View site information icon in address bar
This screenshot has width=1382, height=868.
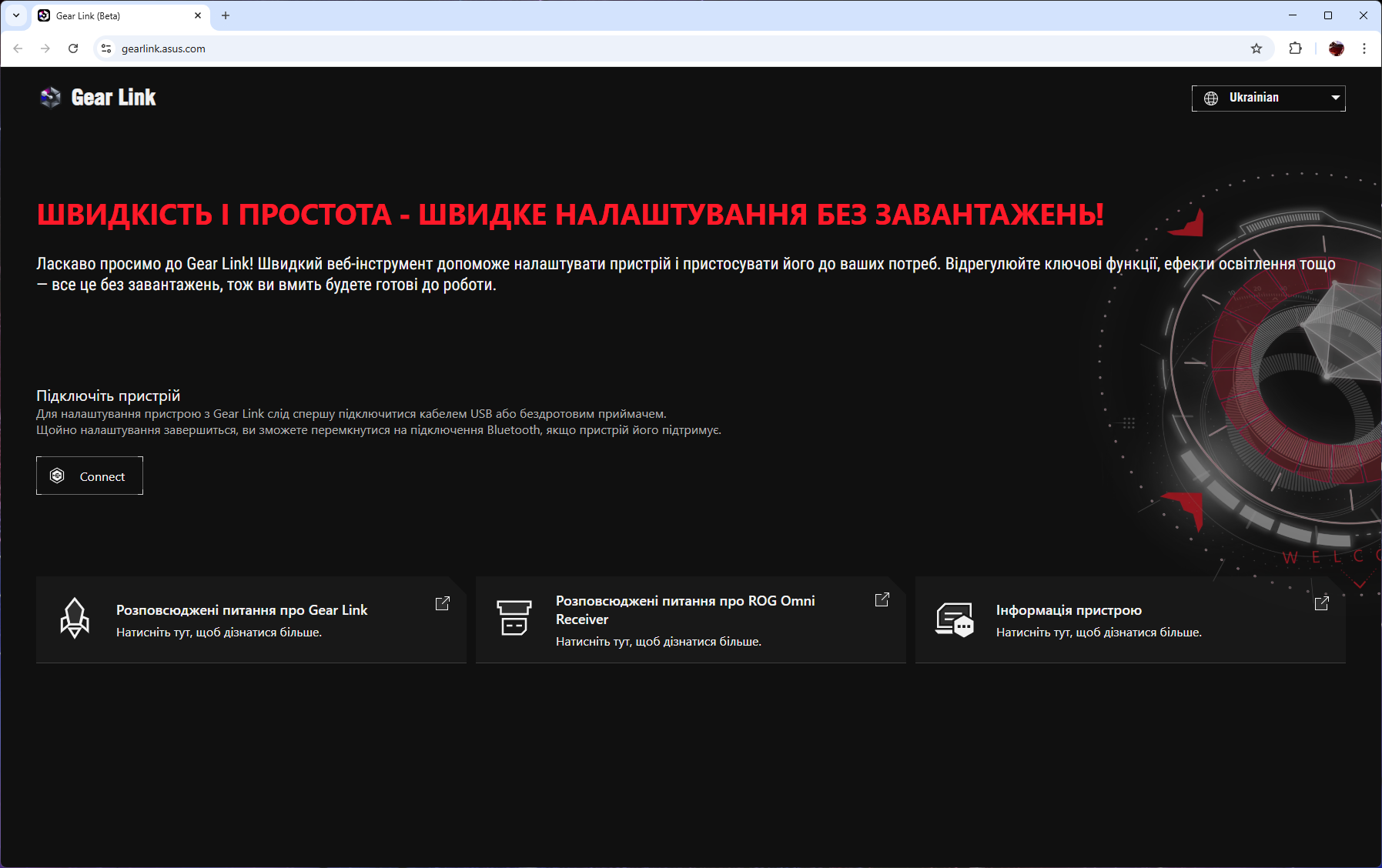[106, 48]
